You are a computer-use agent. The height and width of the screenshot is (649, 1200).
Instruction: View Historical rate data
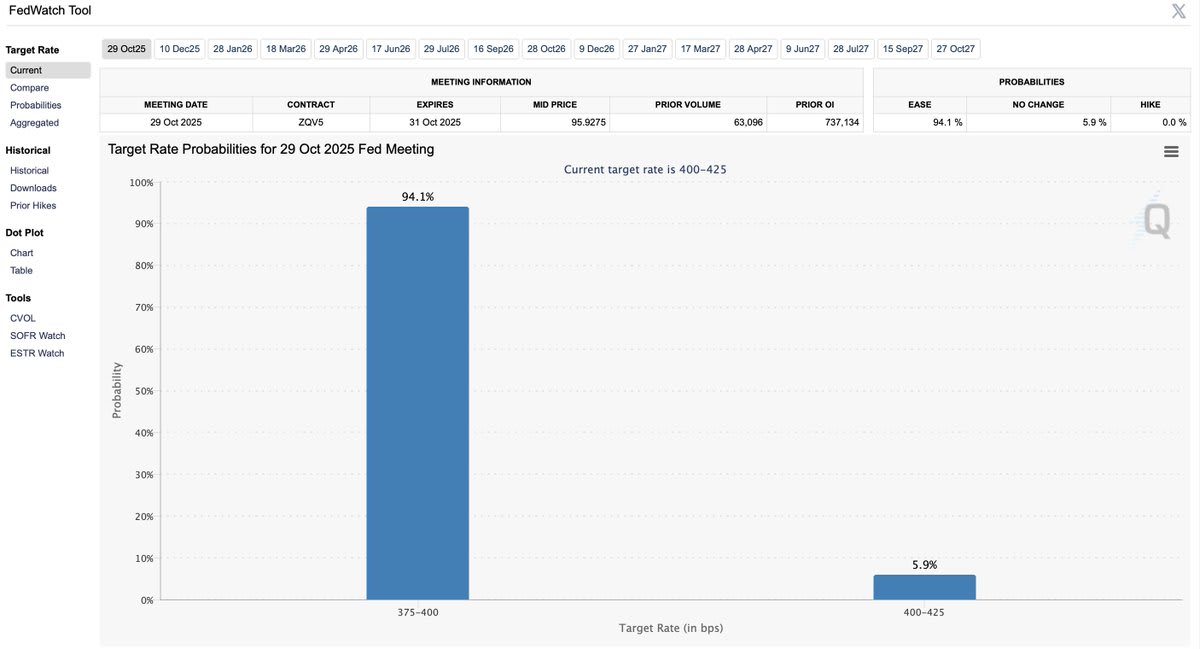click(x=31, y=170)
